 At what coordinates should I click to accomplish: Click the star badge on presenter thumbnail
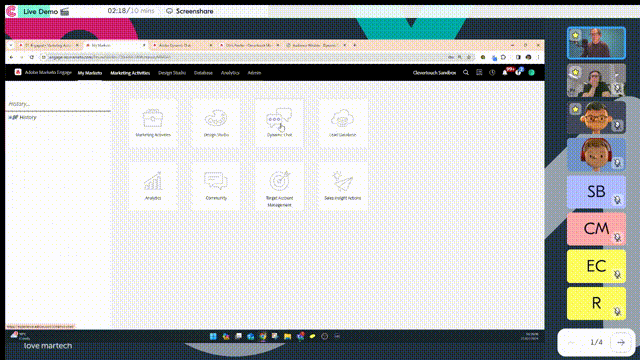[x=576, y=36]
